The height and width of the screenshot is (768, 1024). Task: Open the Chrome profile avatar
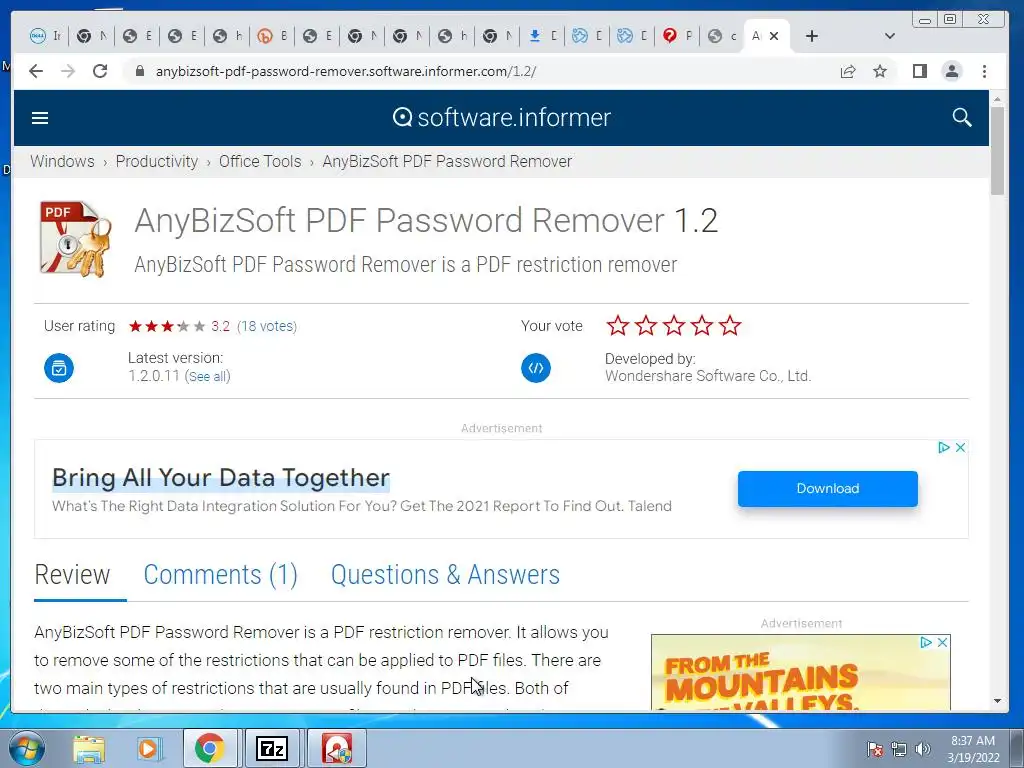(952, 71)
